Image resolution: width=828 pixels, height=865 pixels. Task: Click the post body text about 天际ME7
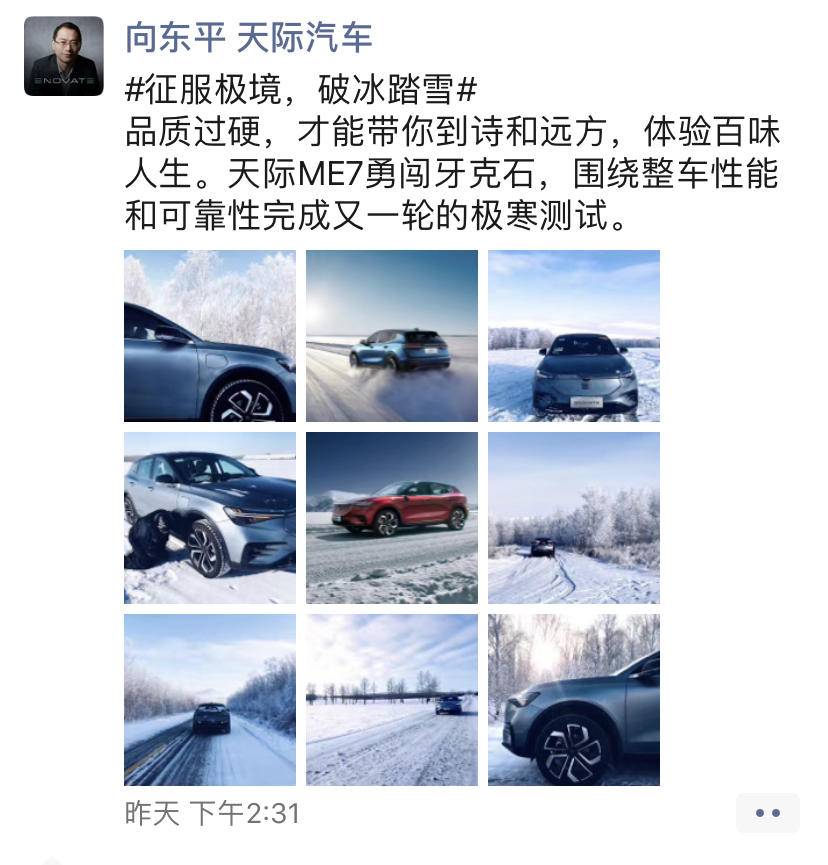[x=452, y=173]
